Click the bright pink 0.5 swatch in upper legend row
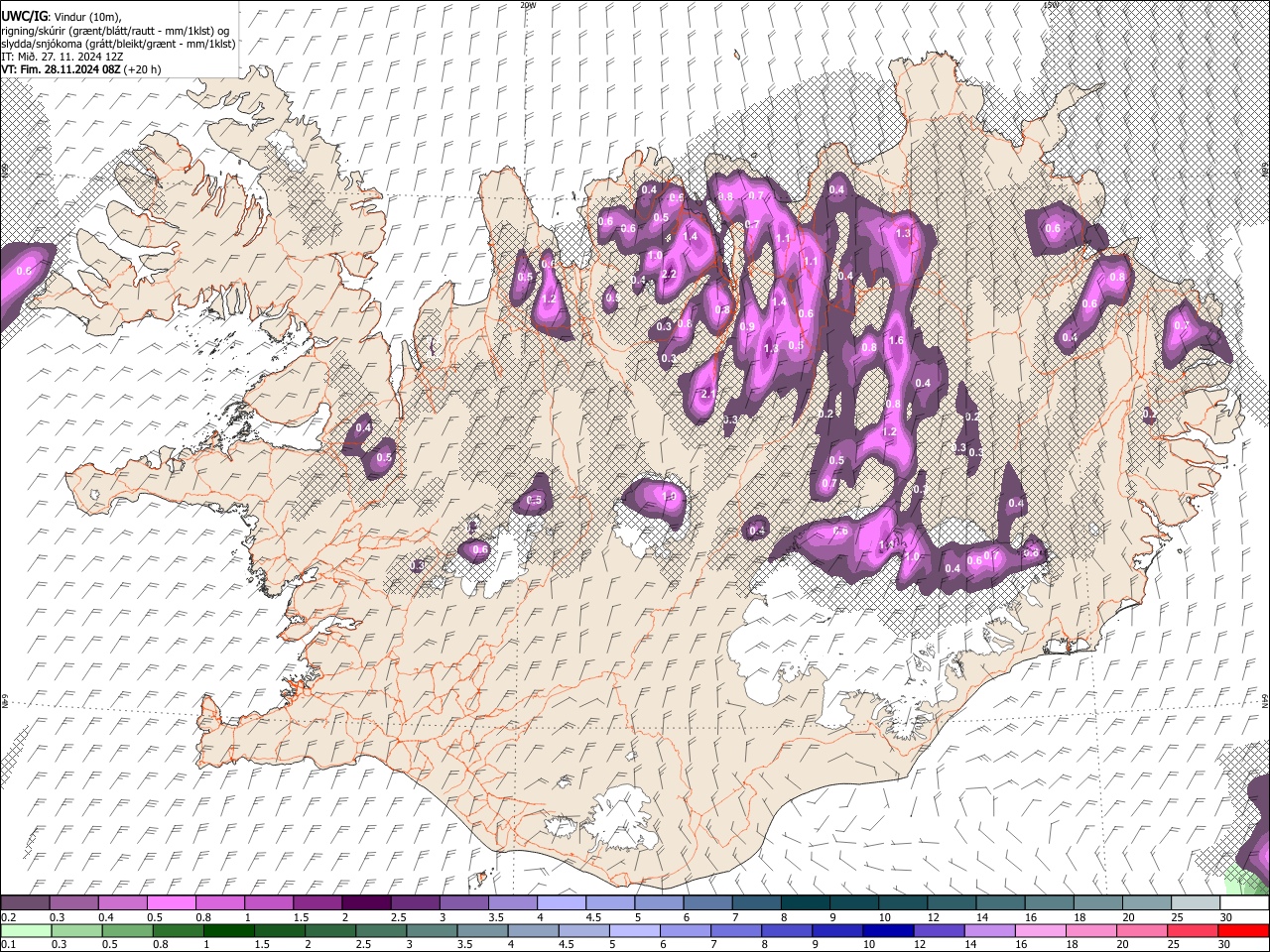Image resolution: width=1270 pixels, height=952 pixels. [171, 903]
